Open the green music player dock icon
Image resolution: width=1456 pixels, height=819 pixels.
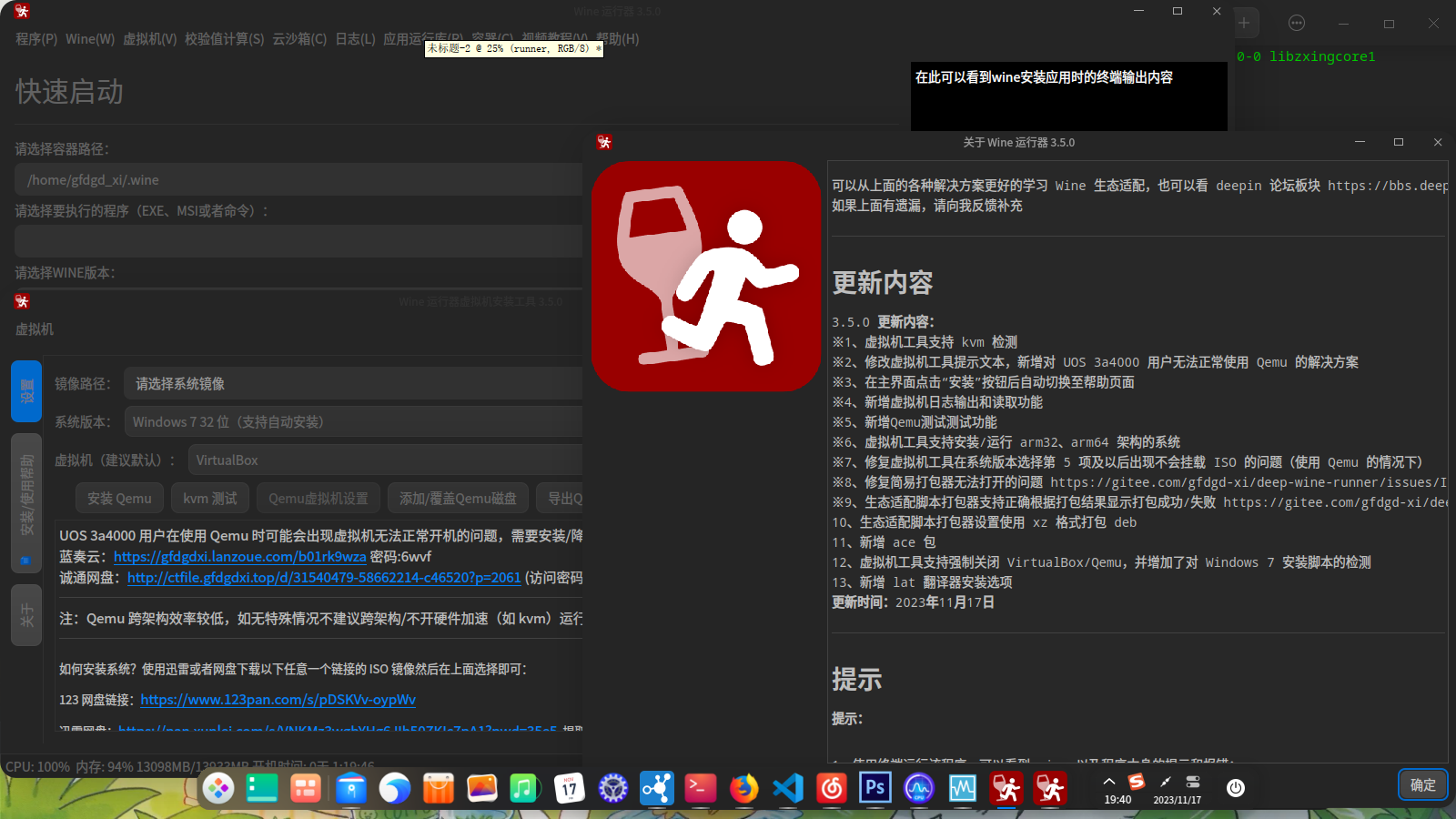(525, 788)
